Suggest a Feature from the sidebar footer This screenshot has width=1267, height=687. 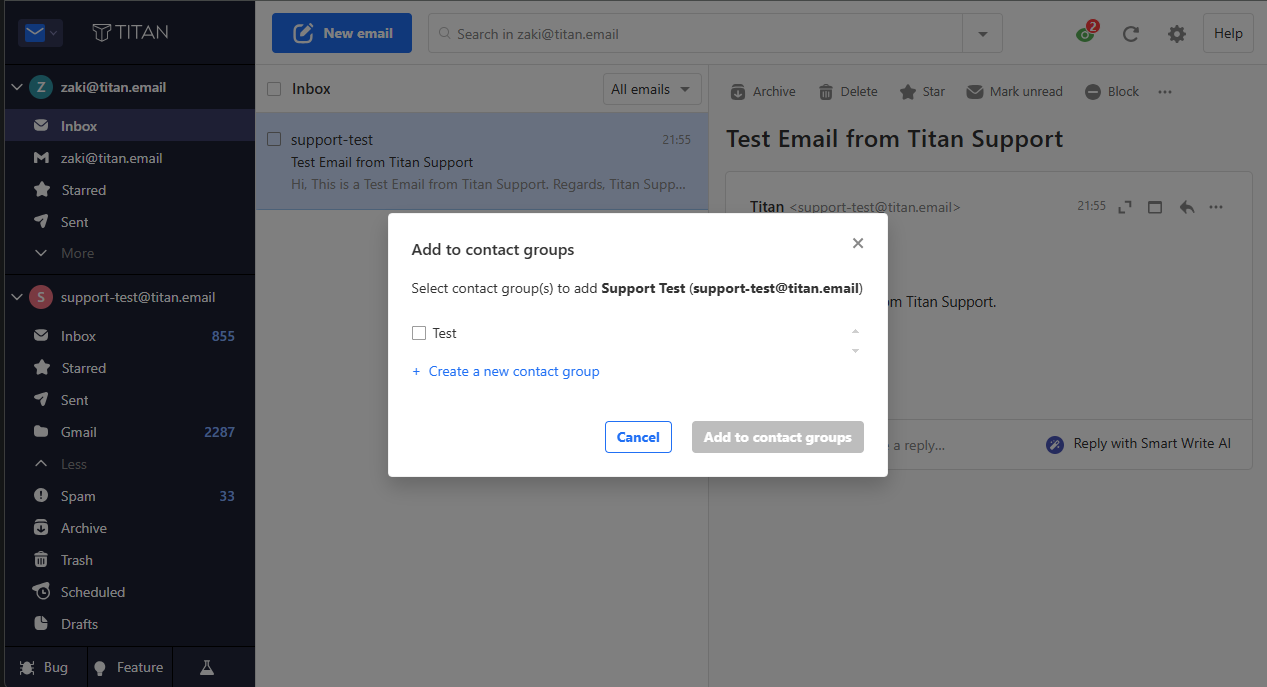click(129, 667)
